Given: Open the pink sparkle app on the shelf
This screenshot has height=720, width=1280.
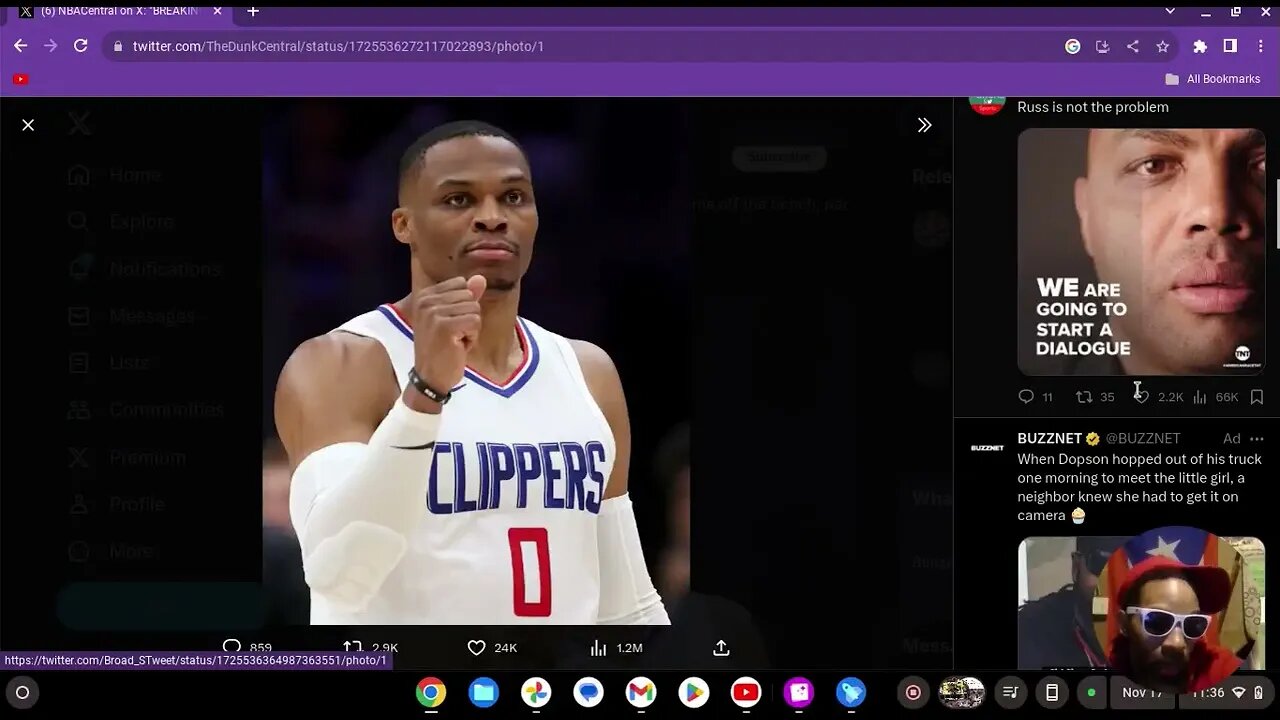Looking at the screenshot, I should click(798, 692).
